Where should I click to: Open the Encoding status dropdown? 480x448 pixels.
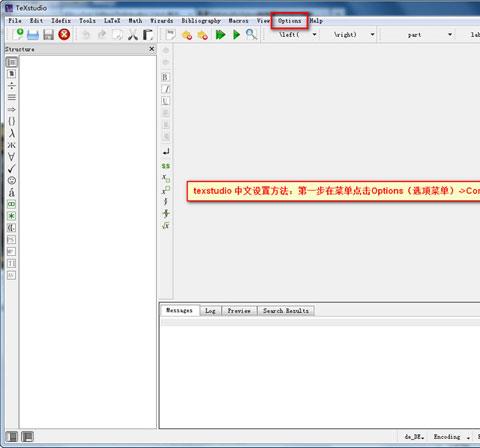pyautogui.click(x=452, y=437)
